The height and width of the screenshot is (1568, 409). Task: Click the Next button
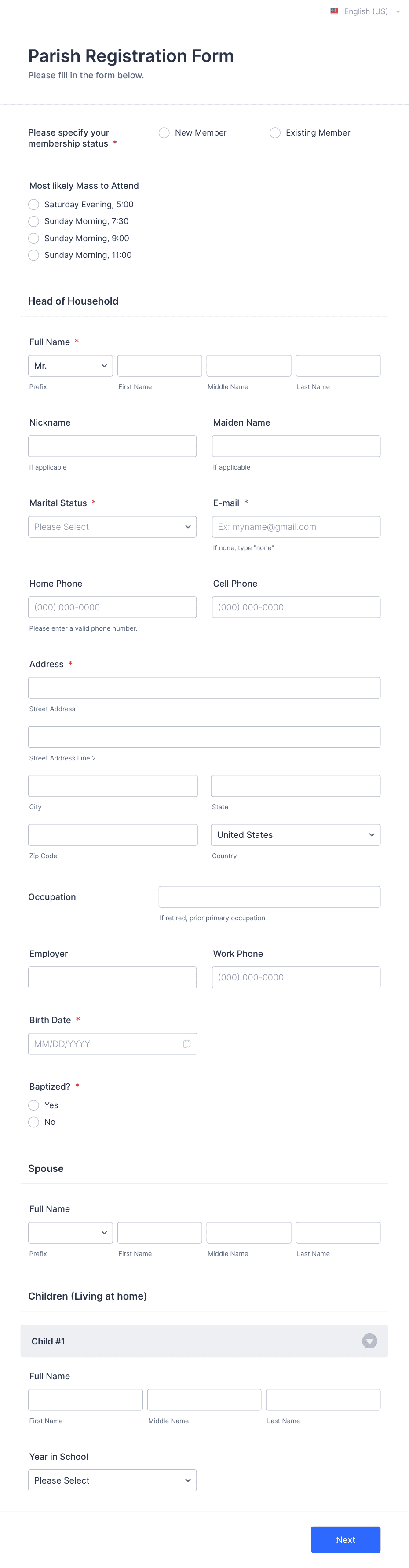345,1539
